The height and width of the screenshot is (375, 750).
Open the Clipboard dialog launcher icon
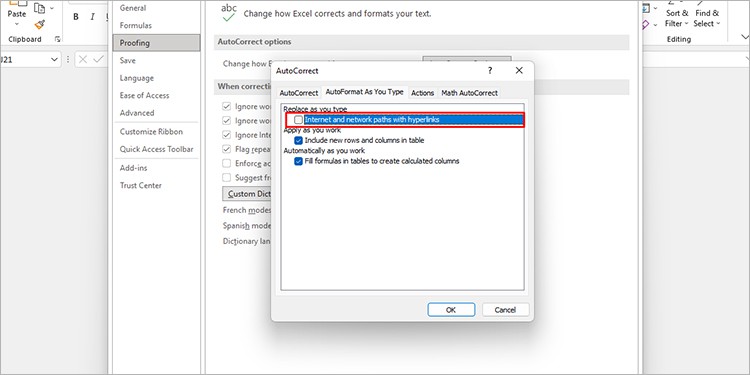(58, 39)
